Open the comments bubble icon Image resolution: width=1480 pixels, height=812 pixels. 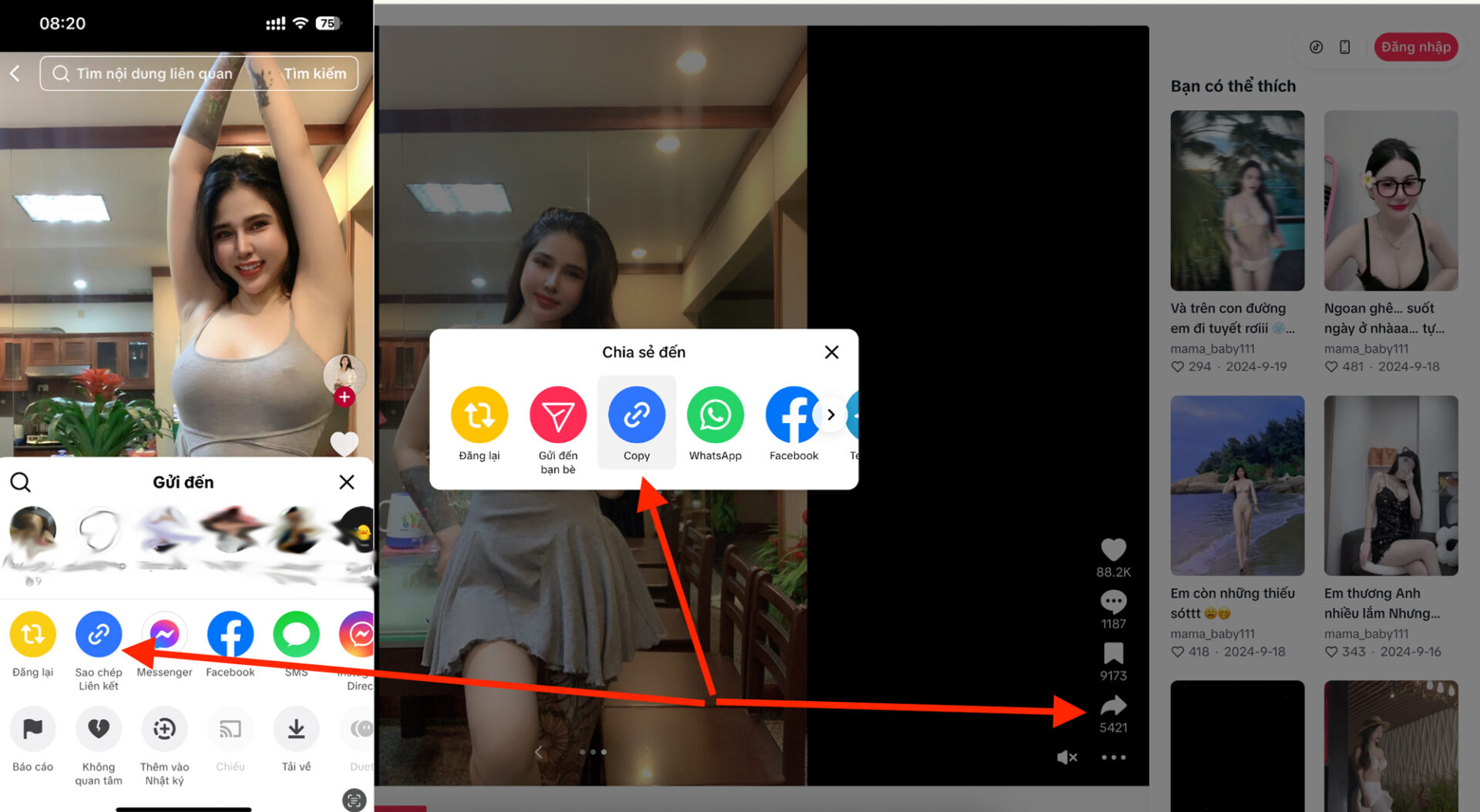[x=1113, y=602]
